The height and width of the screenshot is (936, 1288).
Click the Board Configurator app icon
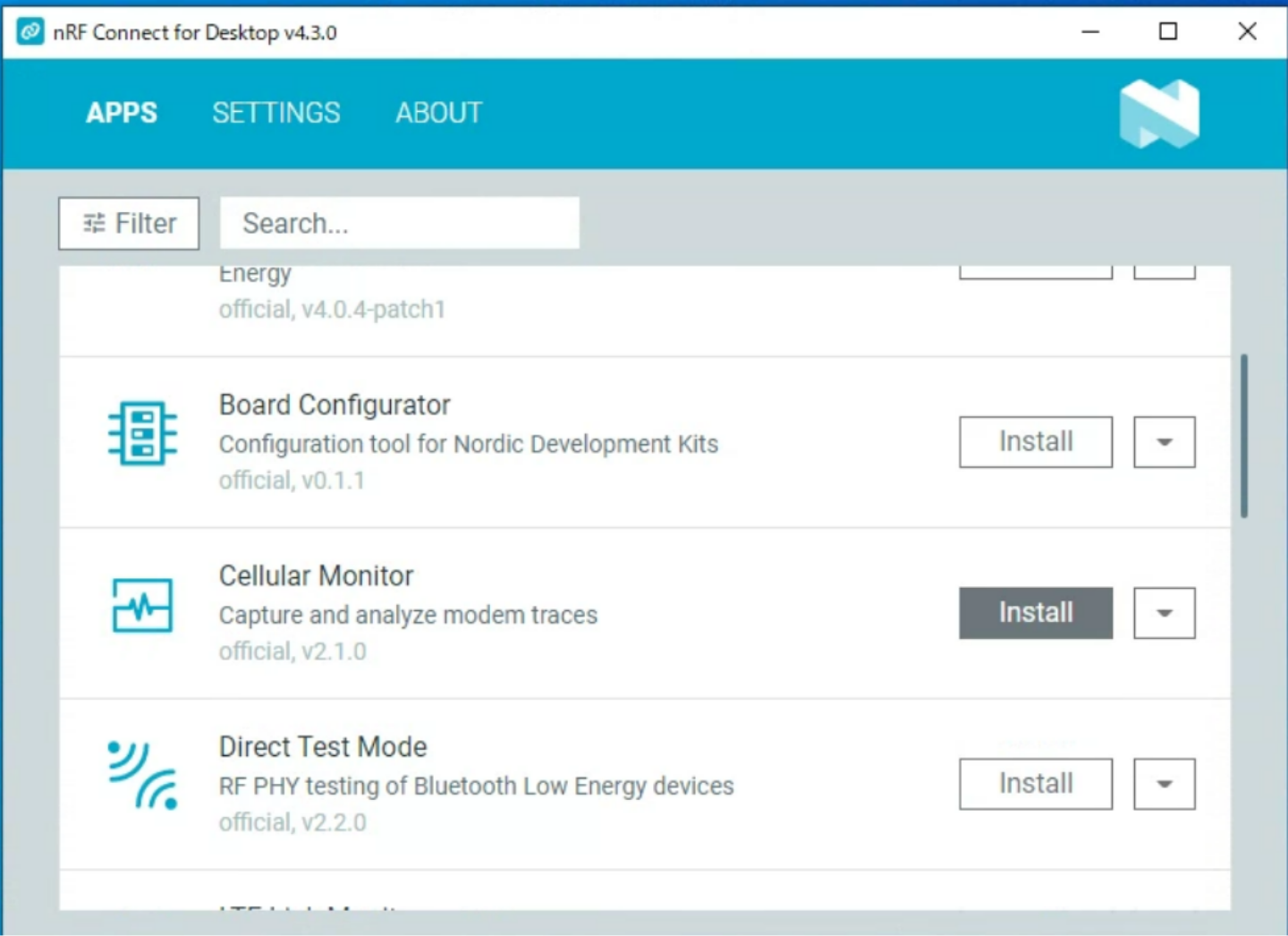[x=142, y=434]
